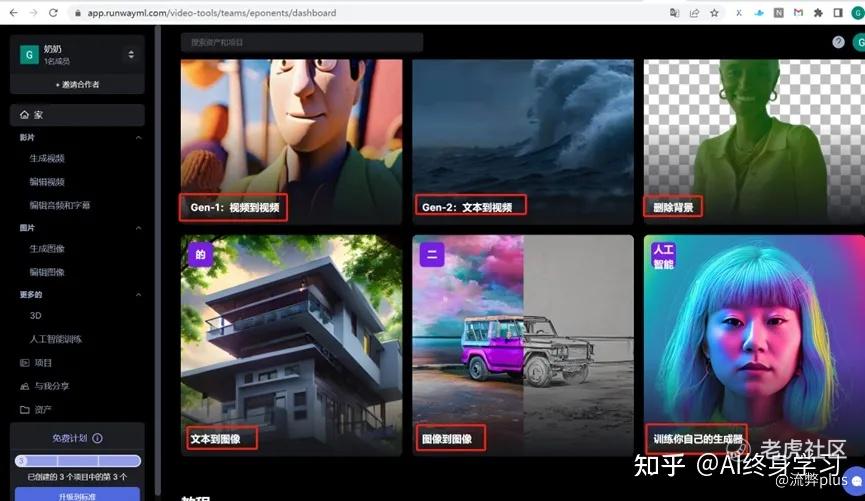Click the folder icon next to 资产
This screenshot has height=501, width=865.
[24, 409]
